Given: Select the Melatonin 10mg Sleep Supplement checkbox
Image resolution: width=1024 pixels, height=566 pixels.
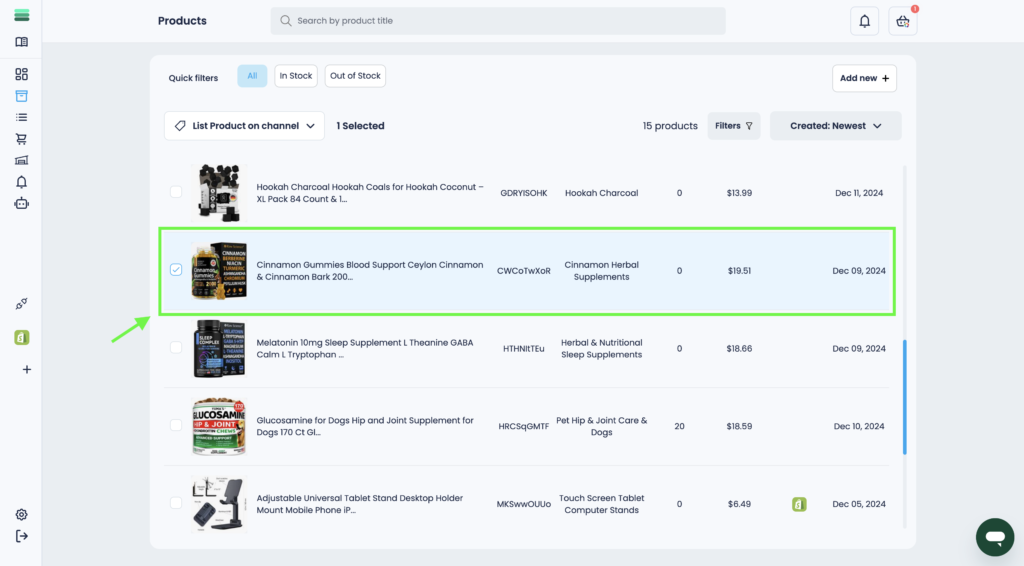Looking at the screenshot, I should click(176, 348).
